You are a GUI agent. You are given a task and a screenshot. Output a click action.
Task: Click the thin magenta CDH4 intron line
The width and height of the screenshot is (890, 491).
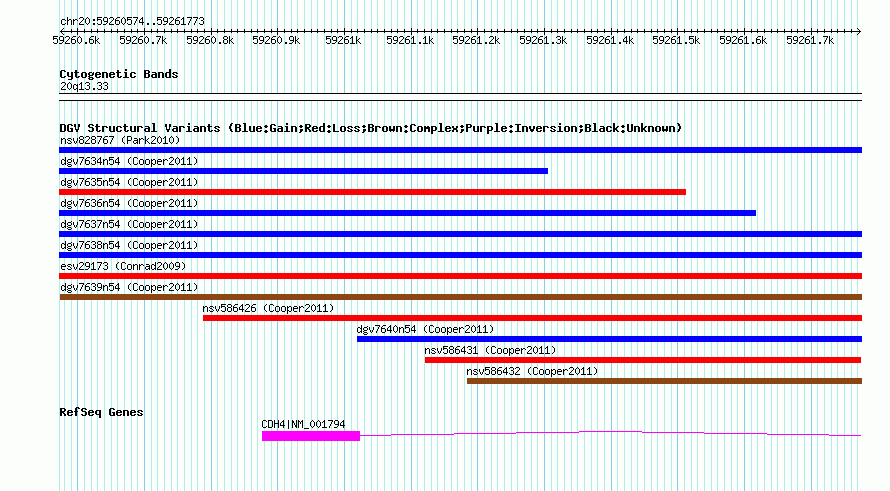(610, 433)
